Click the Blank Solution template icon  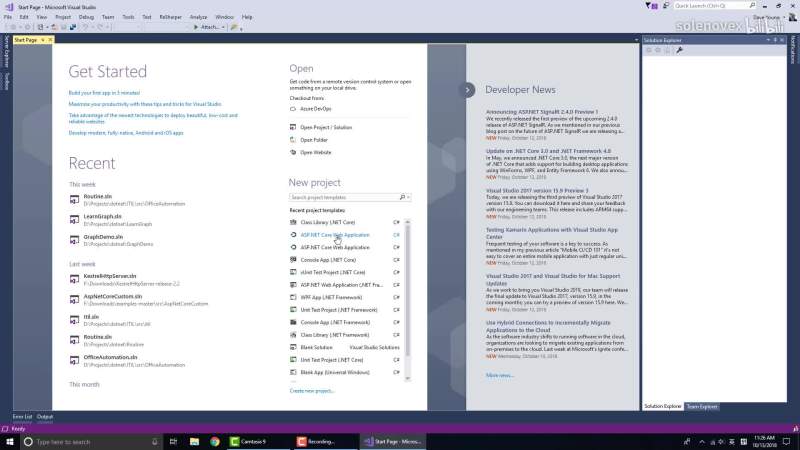(293, 347)
